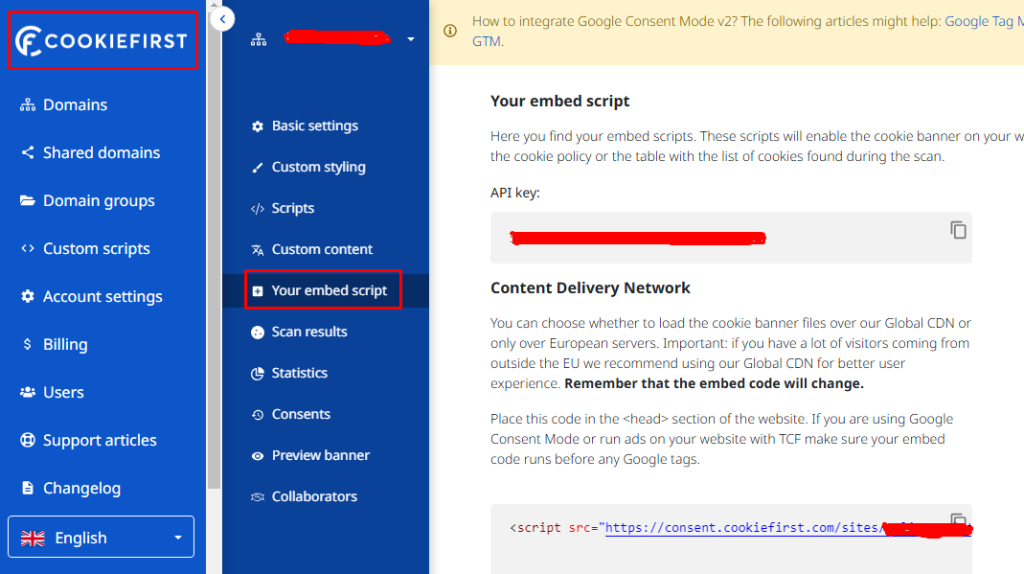Open the English language dropdown

point(101,538)
